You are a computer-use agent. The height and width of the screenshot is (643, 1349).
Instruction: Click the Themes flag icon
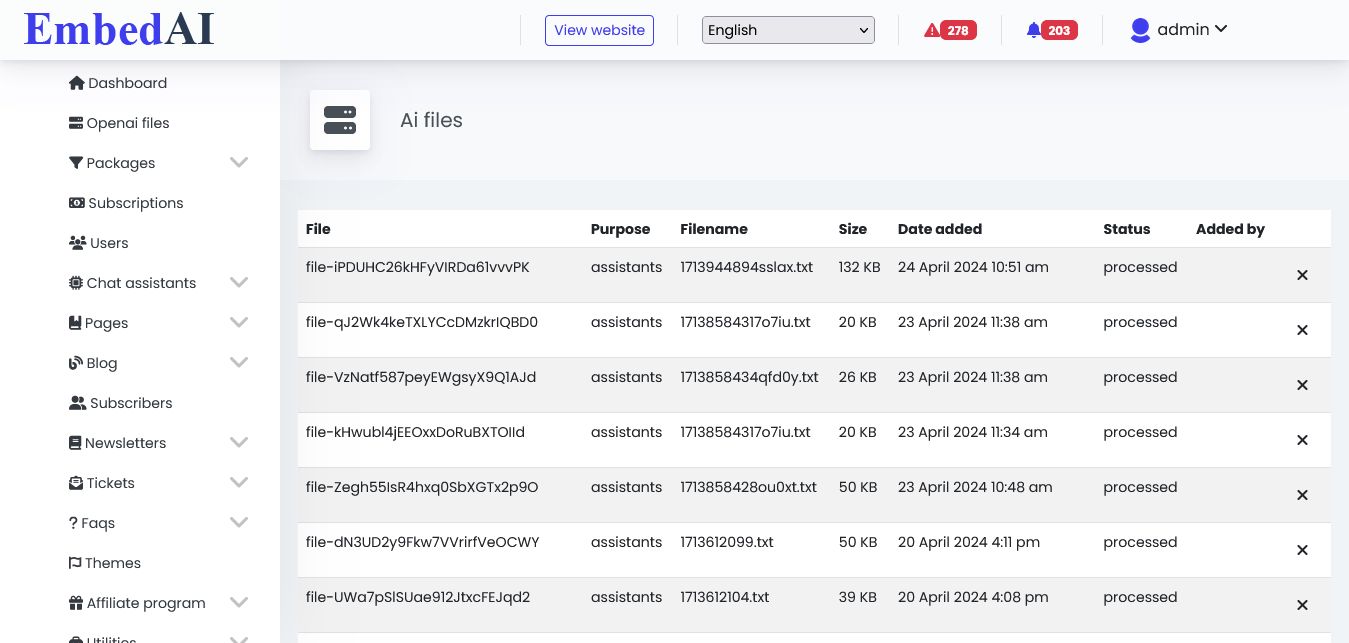[75, 563]
